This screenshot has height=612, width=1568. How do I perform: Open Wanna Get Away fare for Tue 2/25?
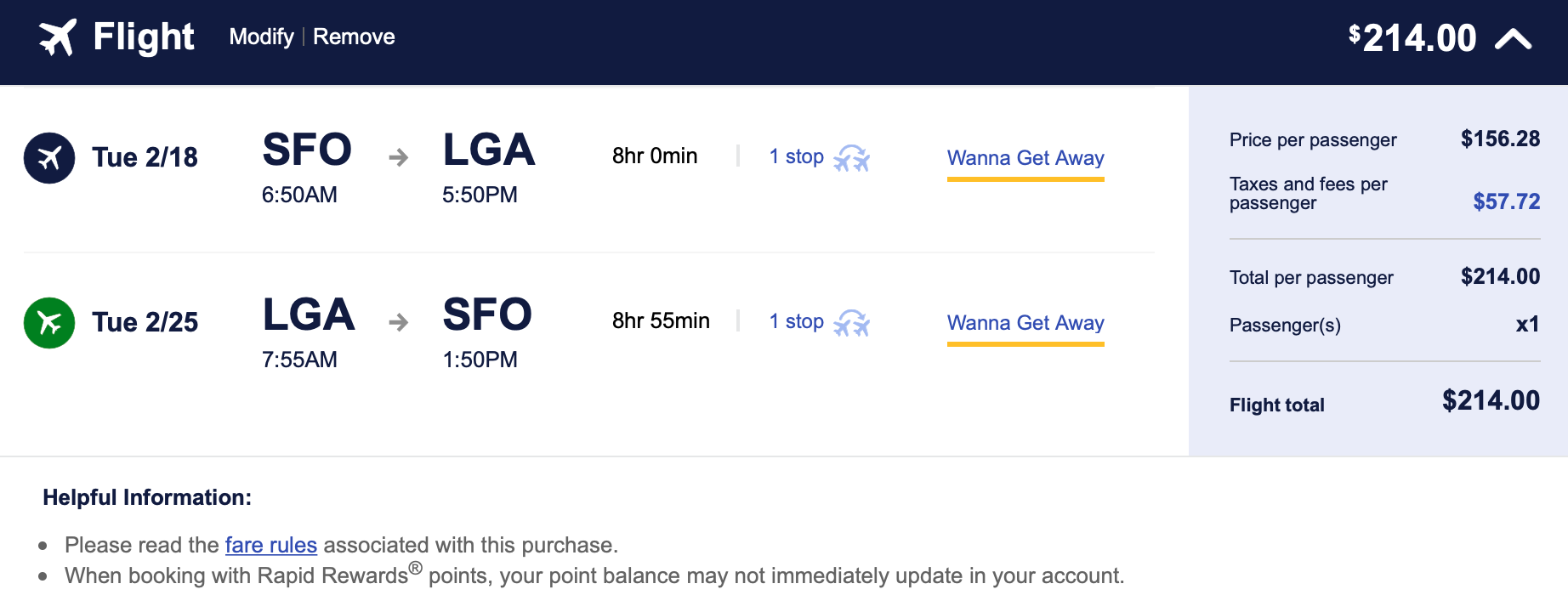point(1025,323)
